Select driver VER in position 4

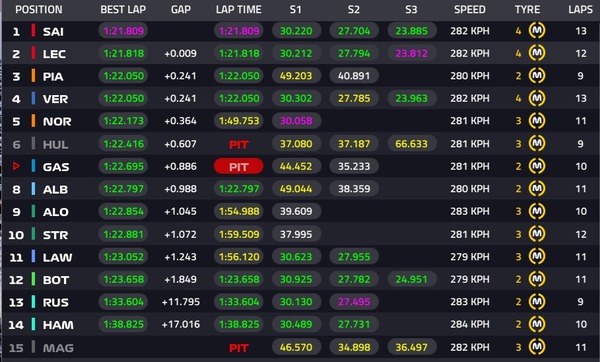click(x=55, y=99)
